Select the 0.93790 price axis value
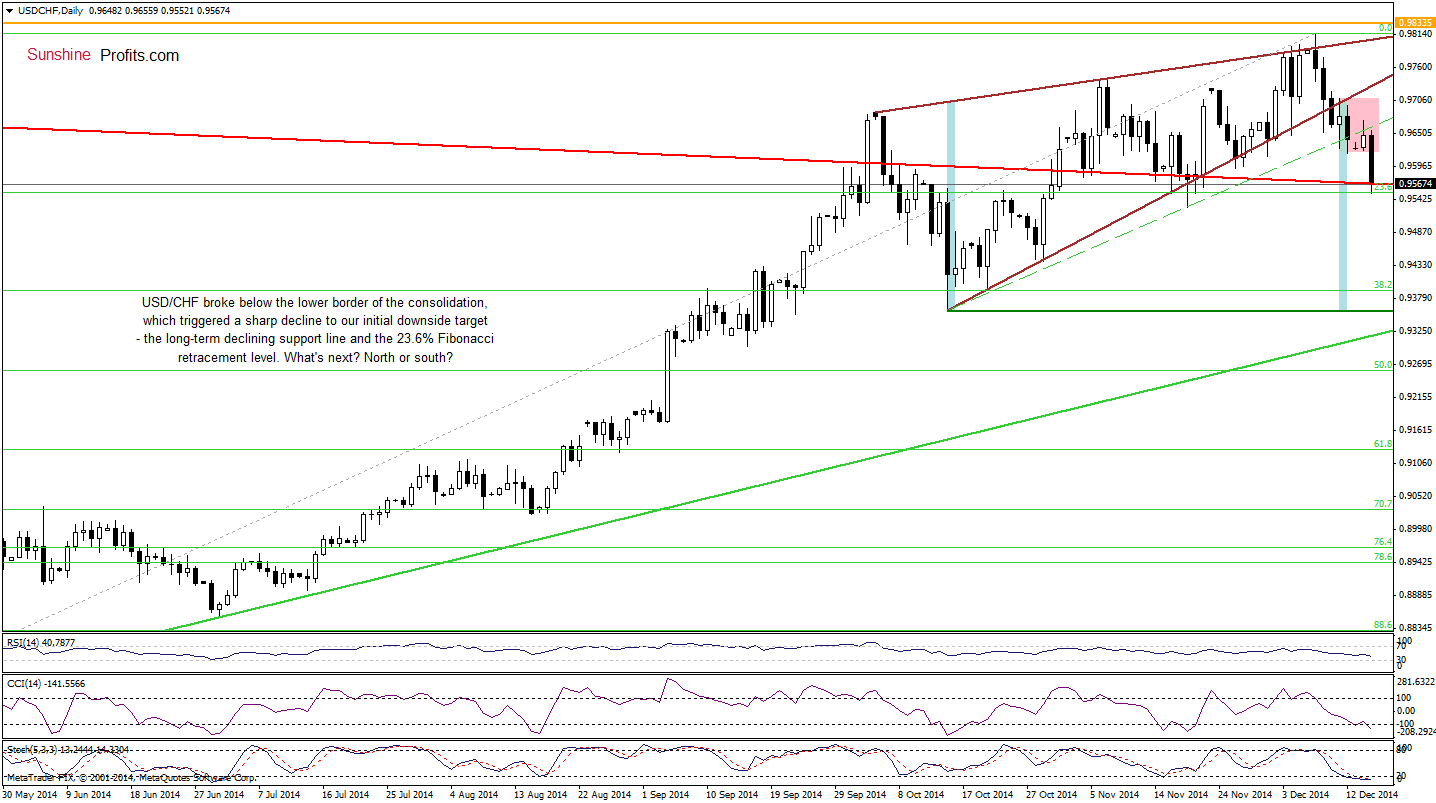The image size is (1436, 803). [1414, 298]
